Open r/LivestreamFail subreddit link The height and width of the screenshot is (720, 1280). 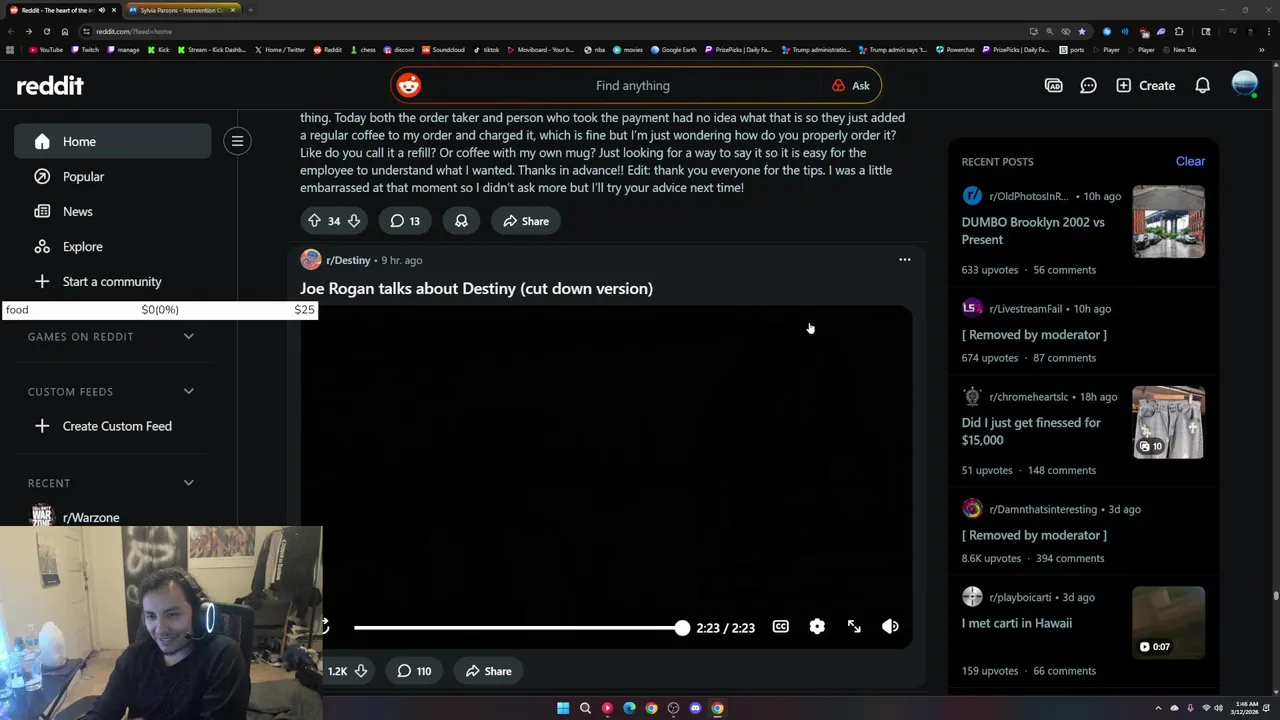point(1026,309)
